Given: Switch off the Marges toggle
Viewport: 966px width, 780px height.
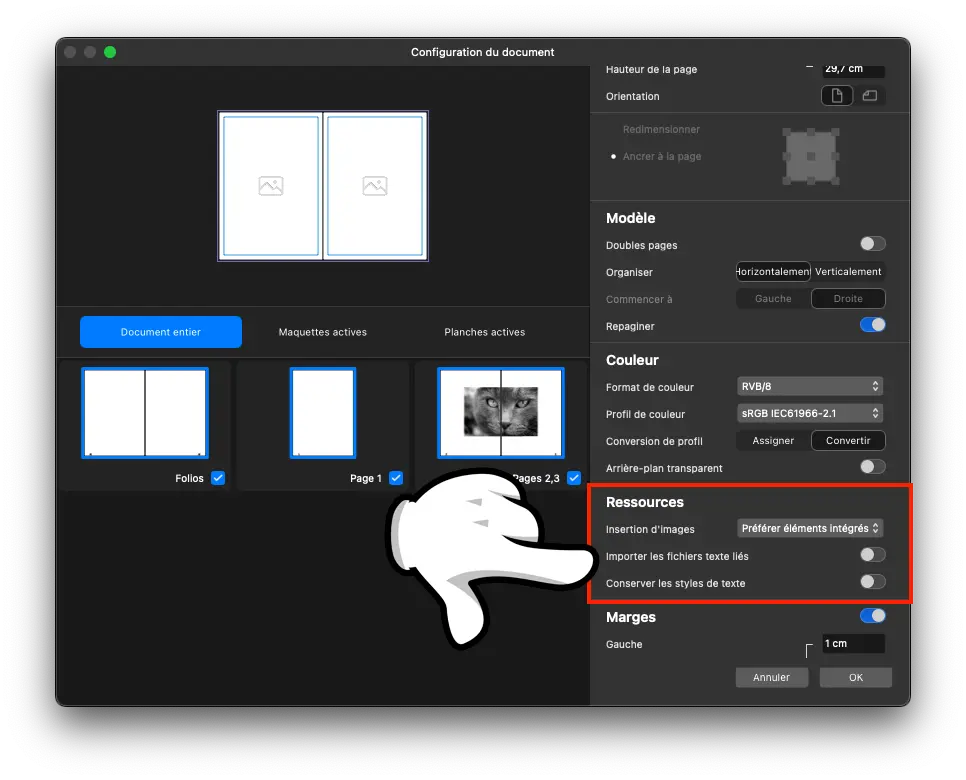Looking at the screenshot, I should tap(872, 615).
